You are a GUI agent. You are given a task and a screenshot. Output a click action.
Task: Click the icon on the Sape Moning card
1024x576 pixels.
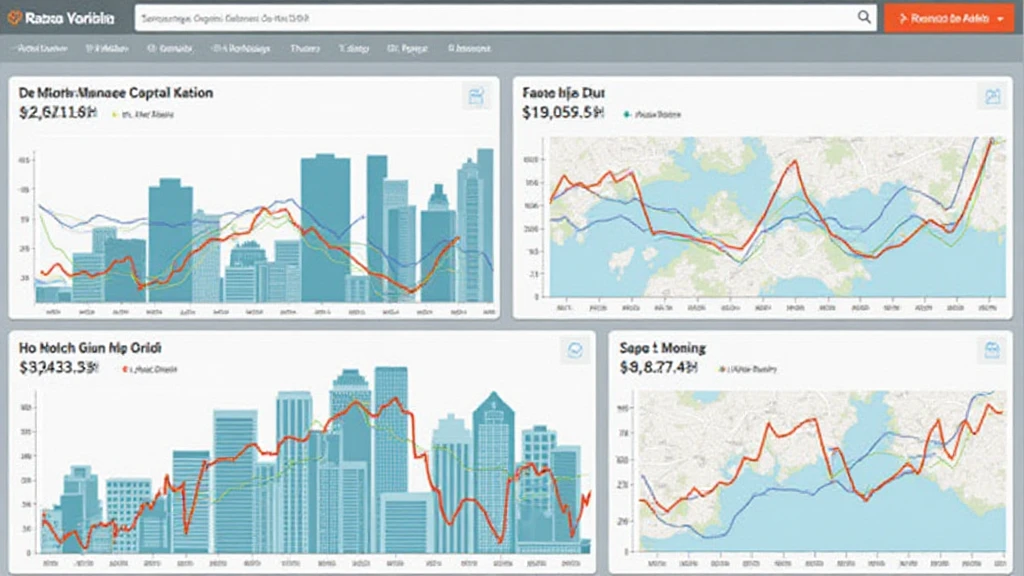coord(992,350)
